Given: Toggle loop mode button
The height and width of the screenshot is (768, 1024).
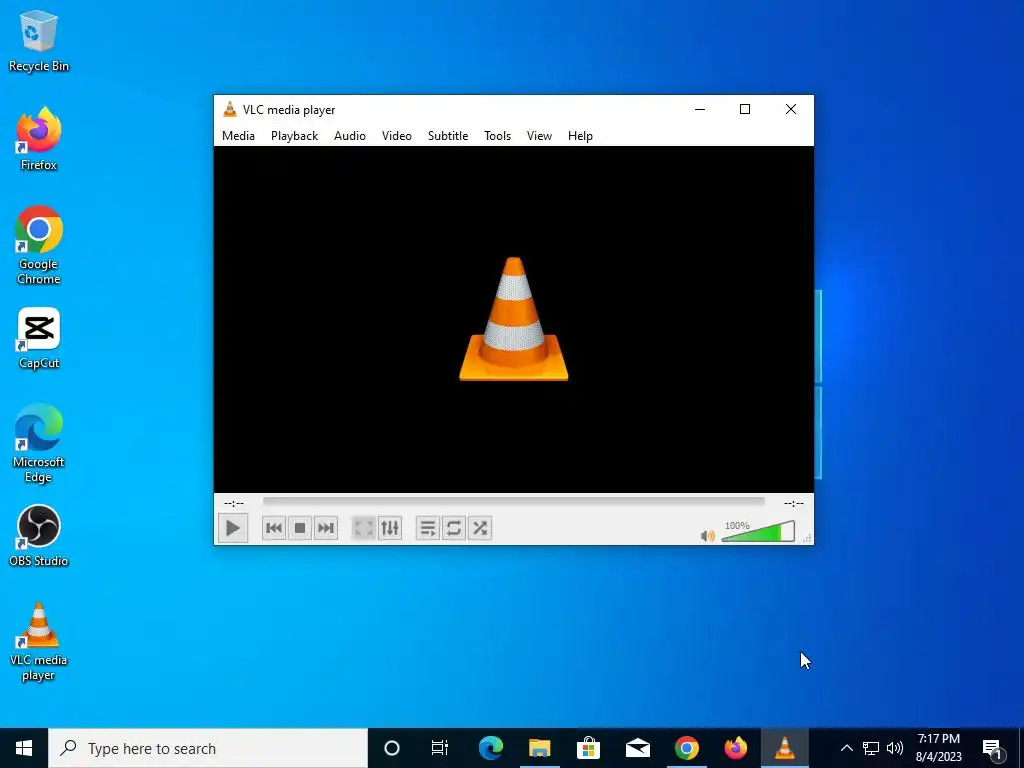Looking at the screenshot, I should (x=454, y=528).
